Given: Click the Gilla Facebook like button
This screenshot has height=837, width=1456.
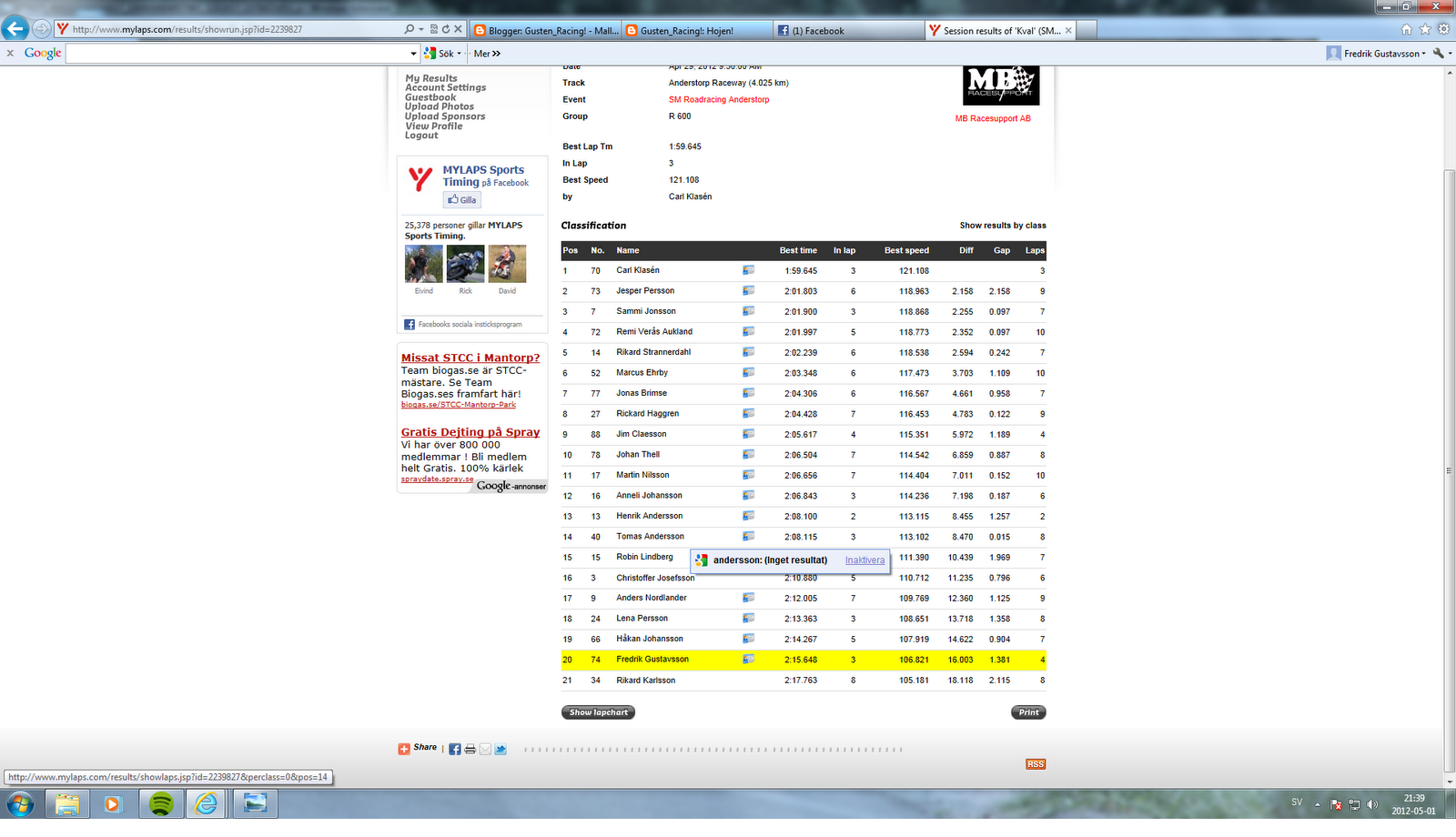Looking at the screenshot, I should click(x=462, y=200).
